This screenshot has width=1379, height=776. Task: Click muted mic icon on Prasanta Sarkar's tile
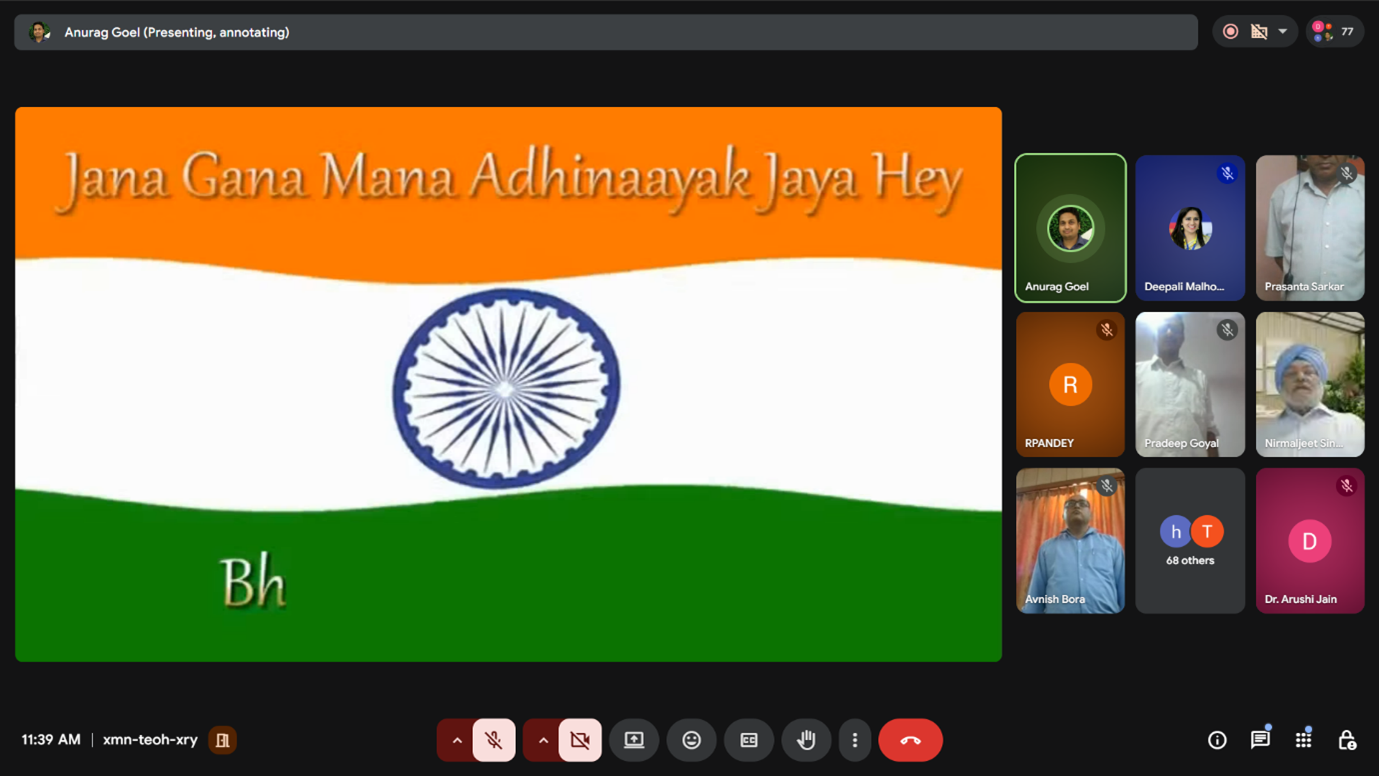[1347, 173]
